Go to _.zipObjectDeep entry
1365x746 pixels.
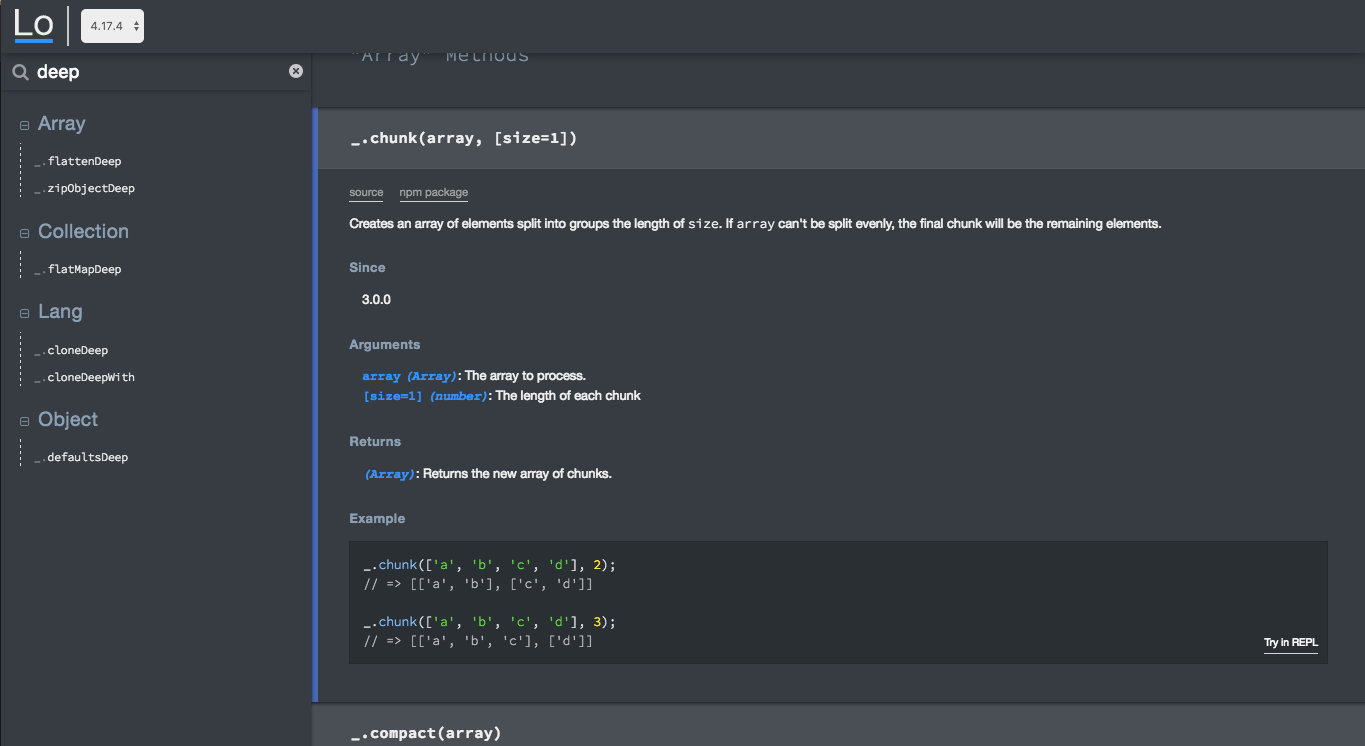84,188
